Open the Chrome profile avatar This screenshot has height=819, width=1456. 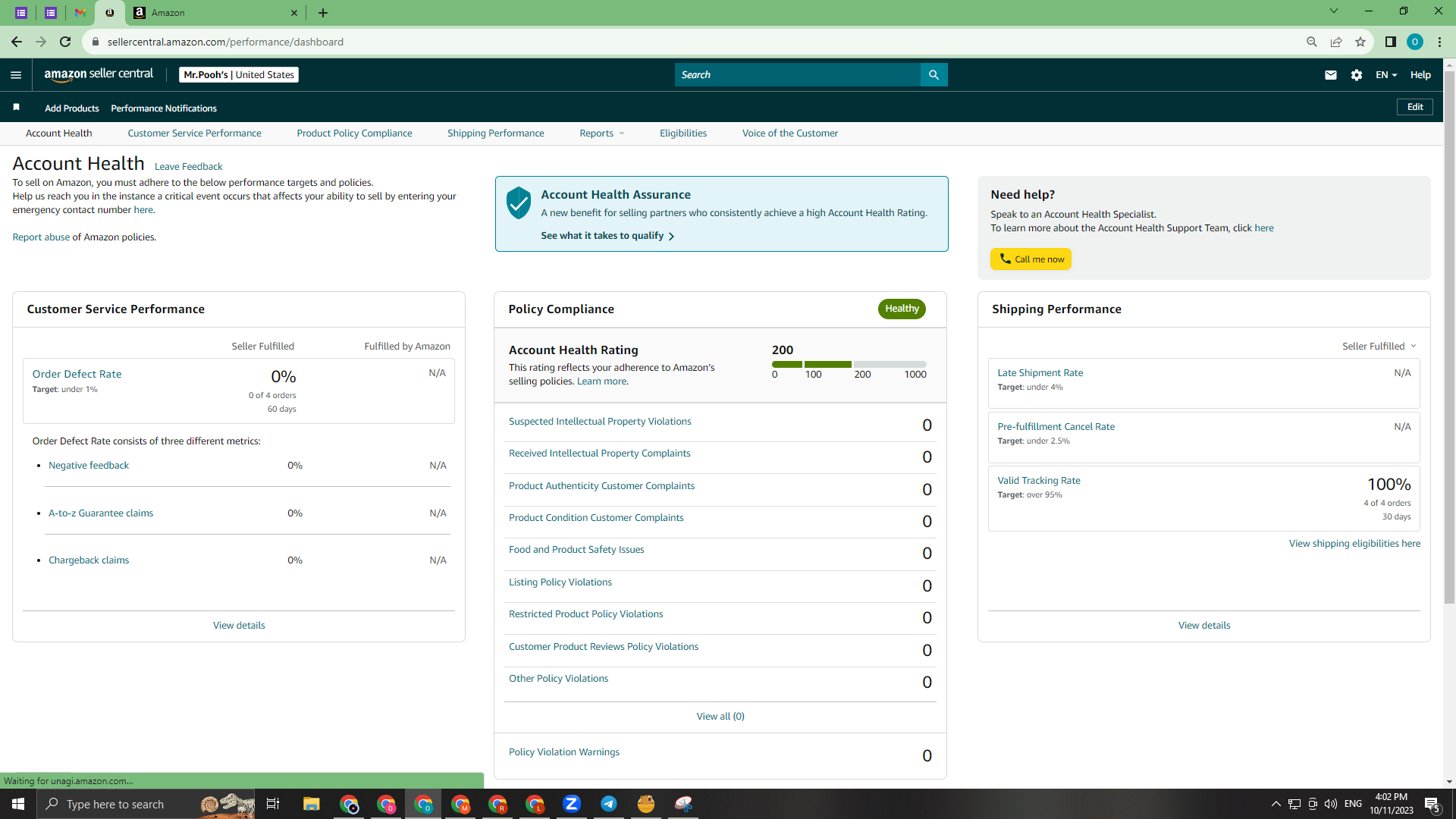(1414, 42)
